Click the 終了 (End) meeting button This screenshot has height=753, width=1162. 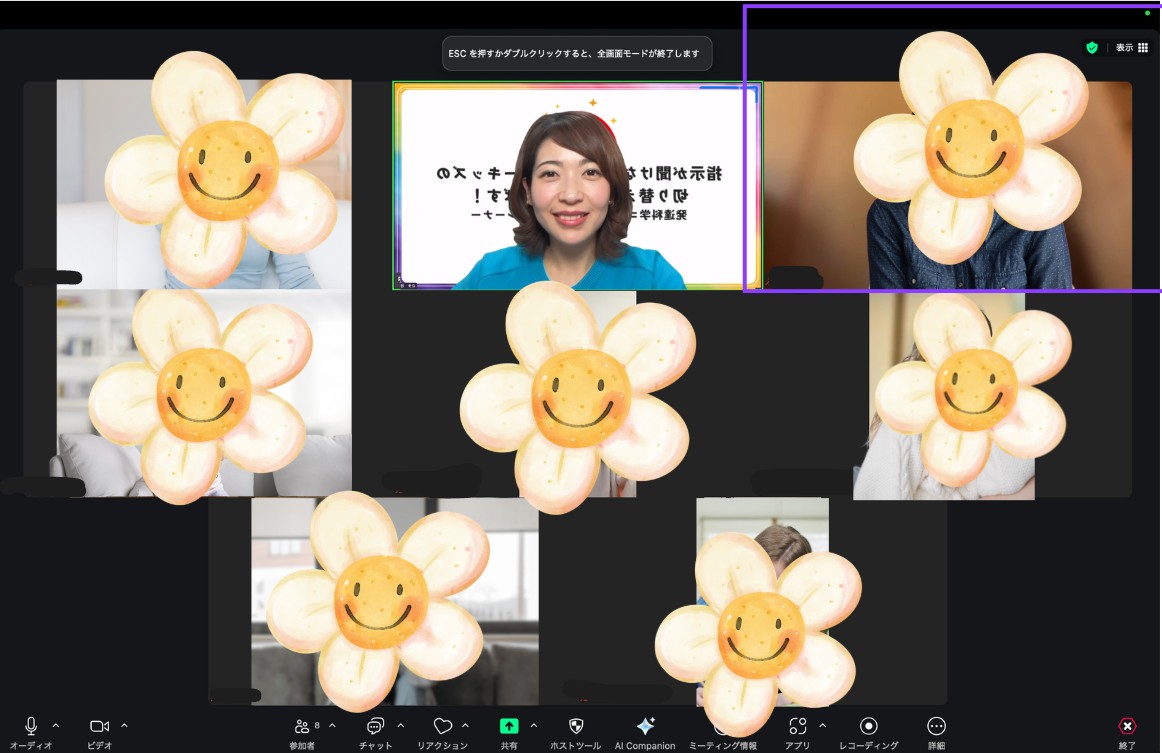pyautogui.click(x=1127, y=727)
